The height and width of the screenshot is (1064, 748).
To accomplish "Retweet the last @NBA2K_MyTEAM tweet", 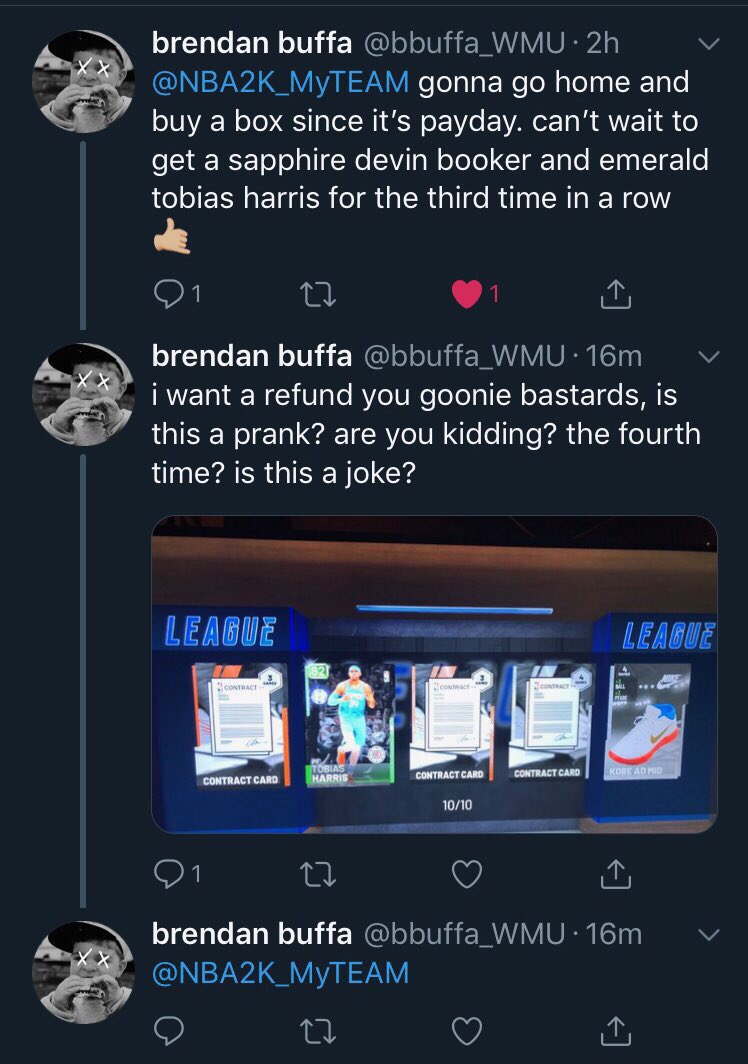I will (x=318, y=1031).
